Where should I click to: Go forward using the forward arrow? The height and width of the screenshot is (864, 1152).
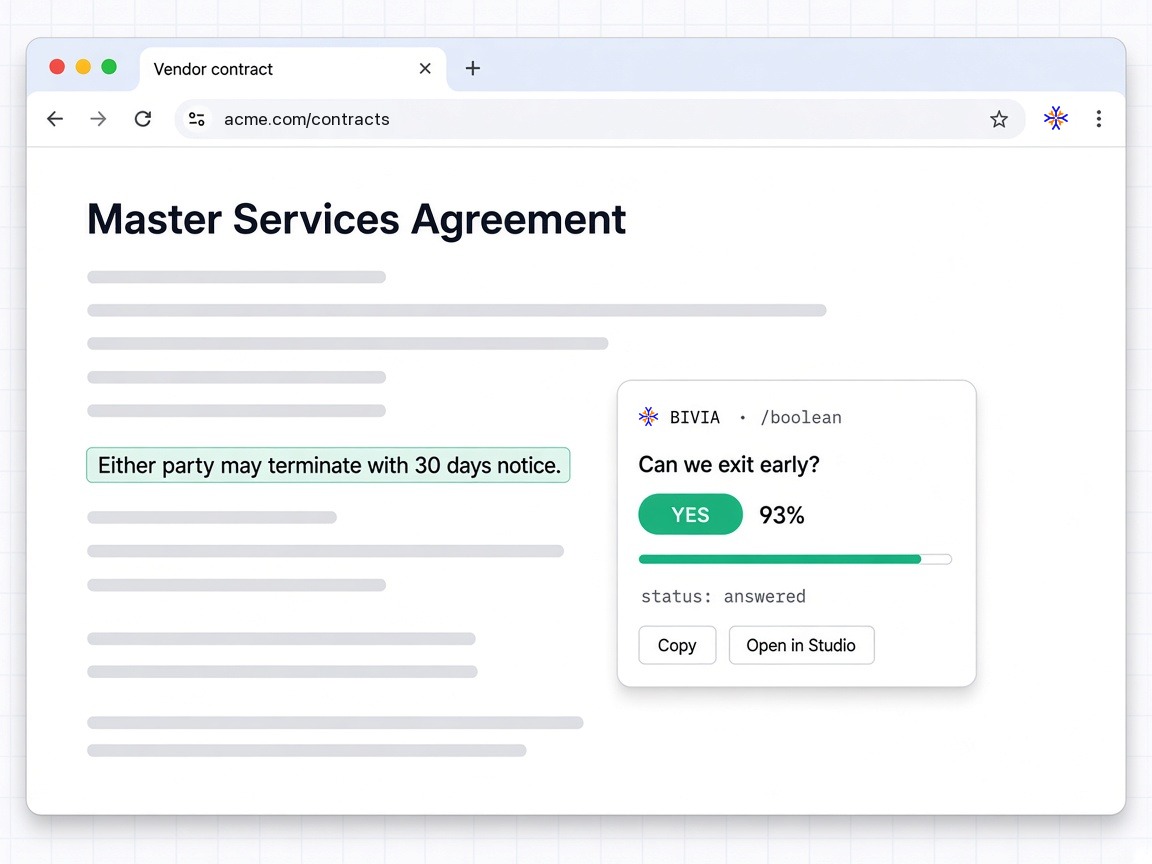(x=98, y=119)
